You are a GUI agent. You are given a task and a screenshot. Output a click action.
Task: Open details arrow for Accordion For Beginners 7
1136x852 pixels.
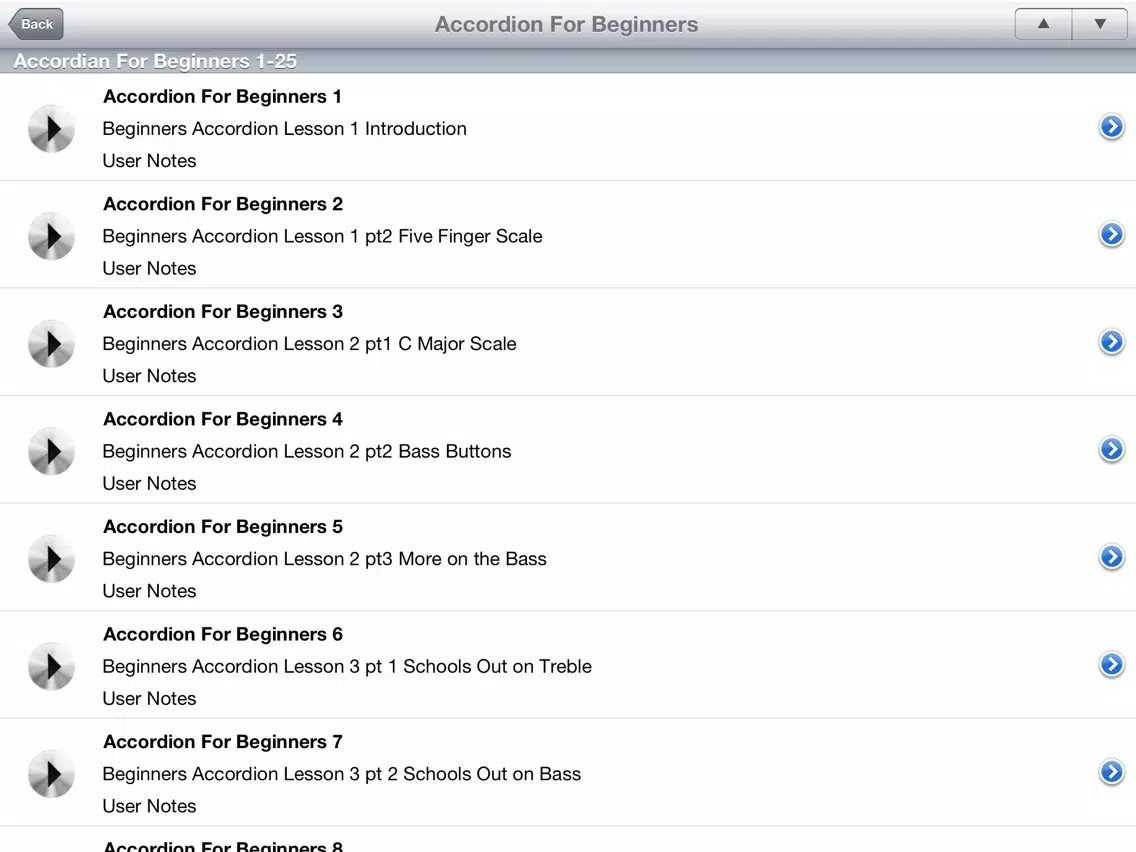[1111, 772]
